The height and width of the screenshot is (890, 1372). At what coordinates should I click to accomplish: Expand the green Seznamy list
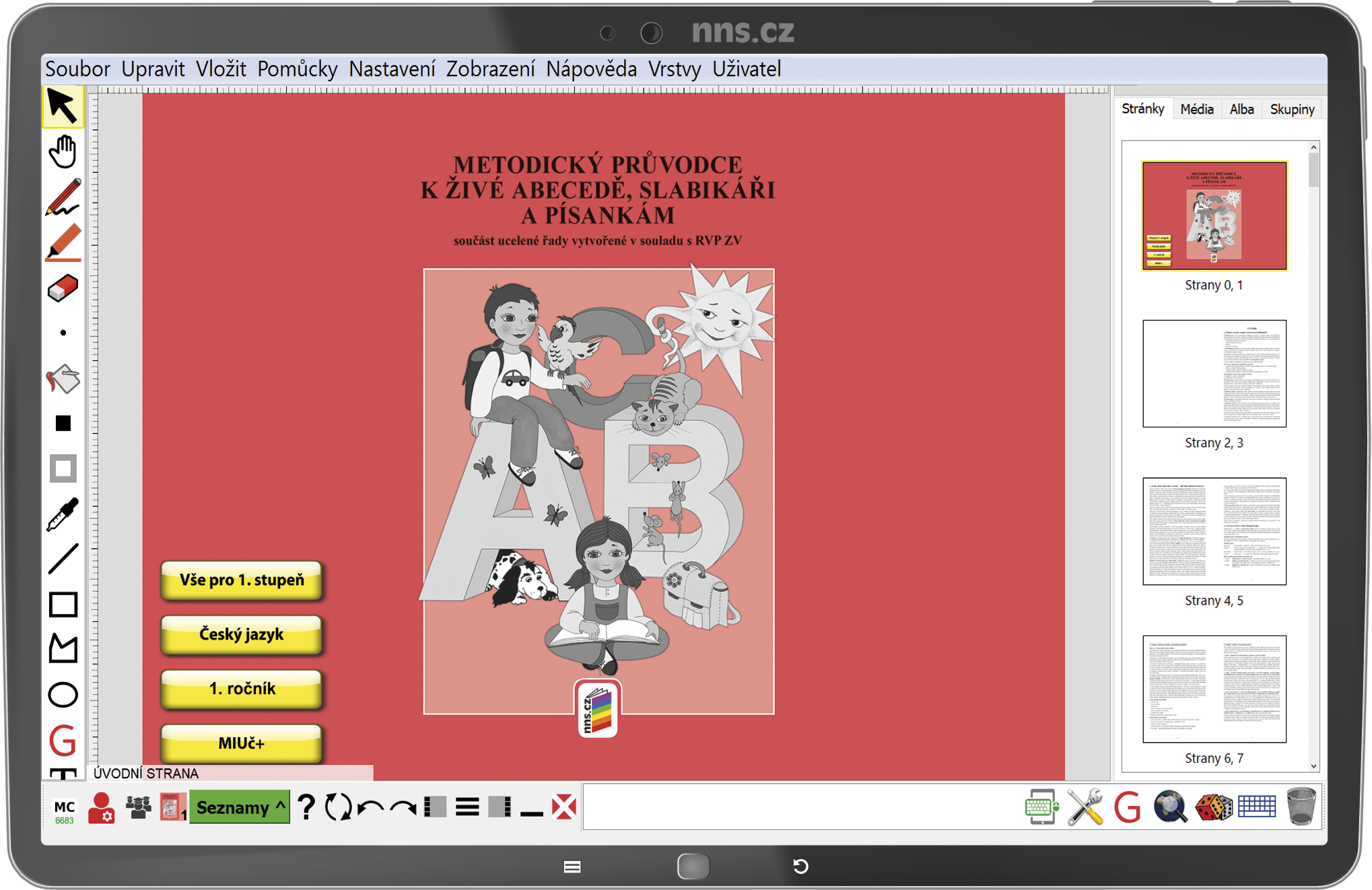click(x=240, y=807)
